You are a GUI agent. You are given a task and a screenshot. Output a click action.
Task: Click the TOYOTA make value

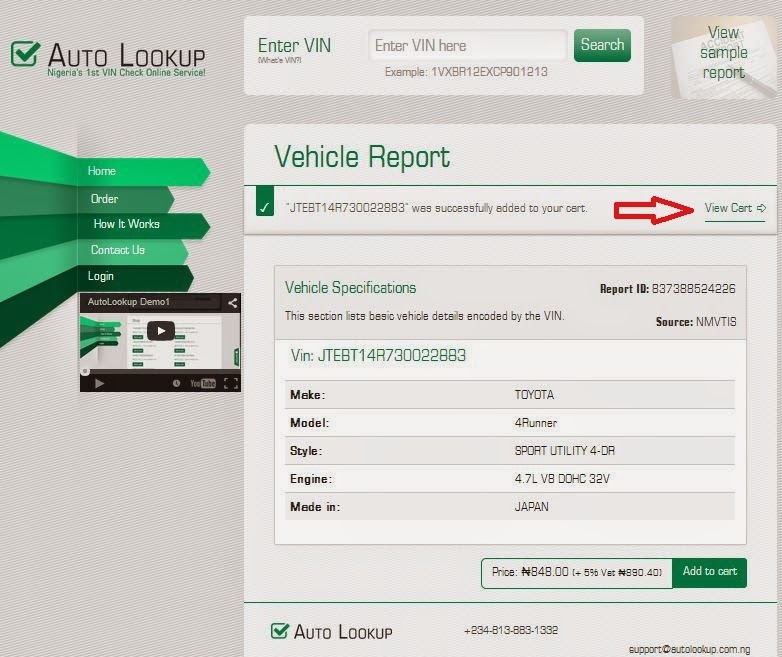(x=534, y=395)
